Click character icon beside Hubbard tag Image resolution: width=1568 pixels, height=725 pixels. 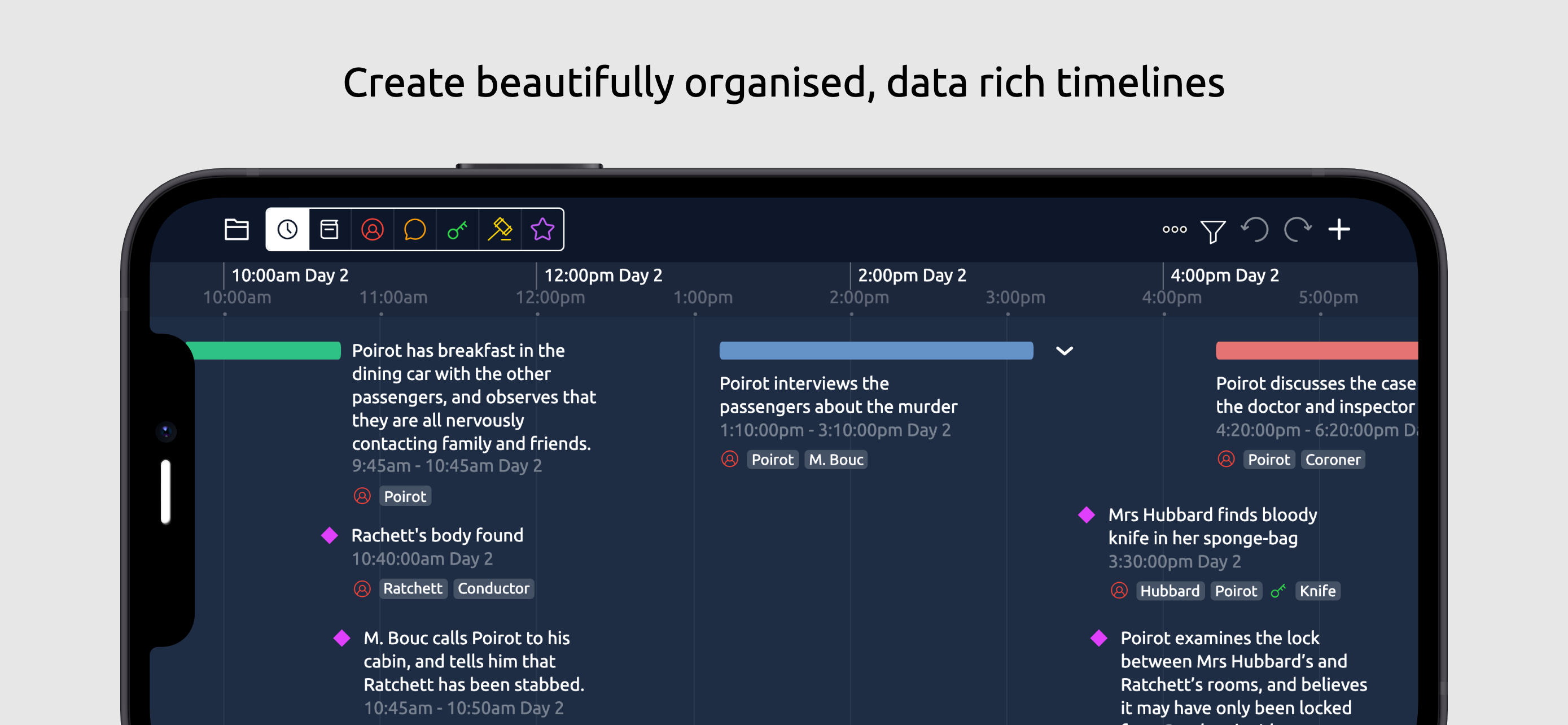tap(1119, 591)
